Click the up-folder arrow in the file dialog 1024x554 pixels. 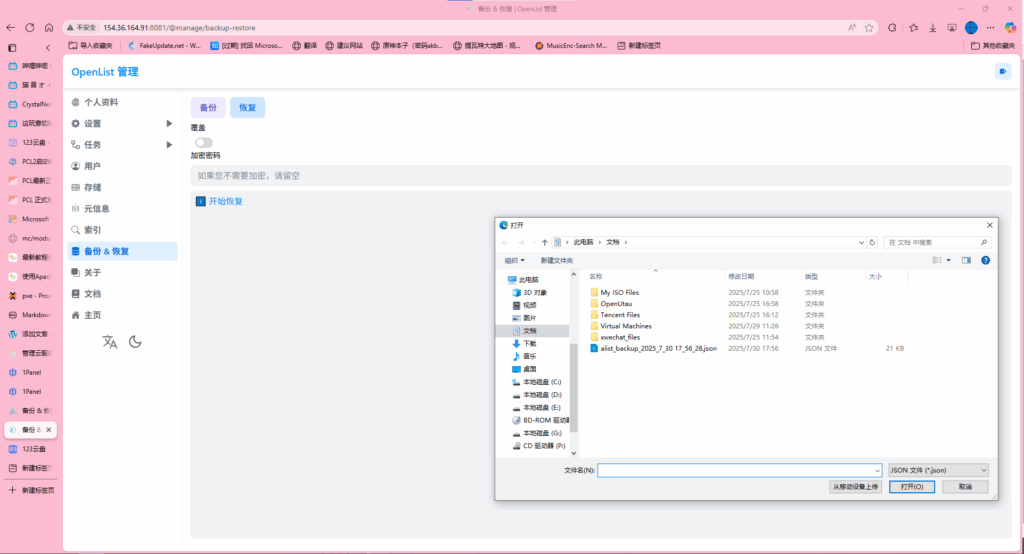tap(543, 242)
